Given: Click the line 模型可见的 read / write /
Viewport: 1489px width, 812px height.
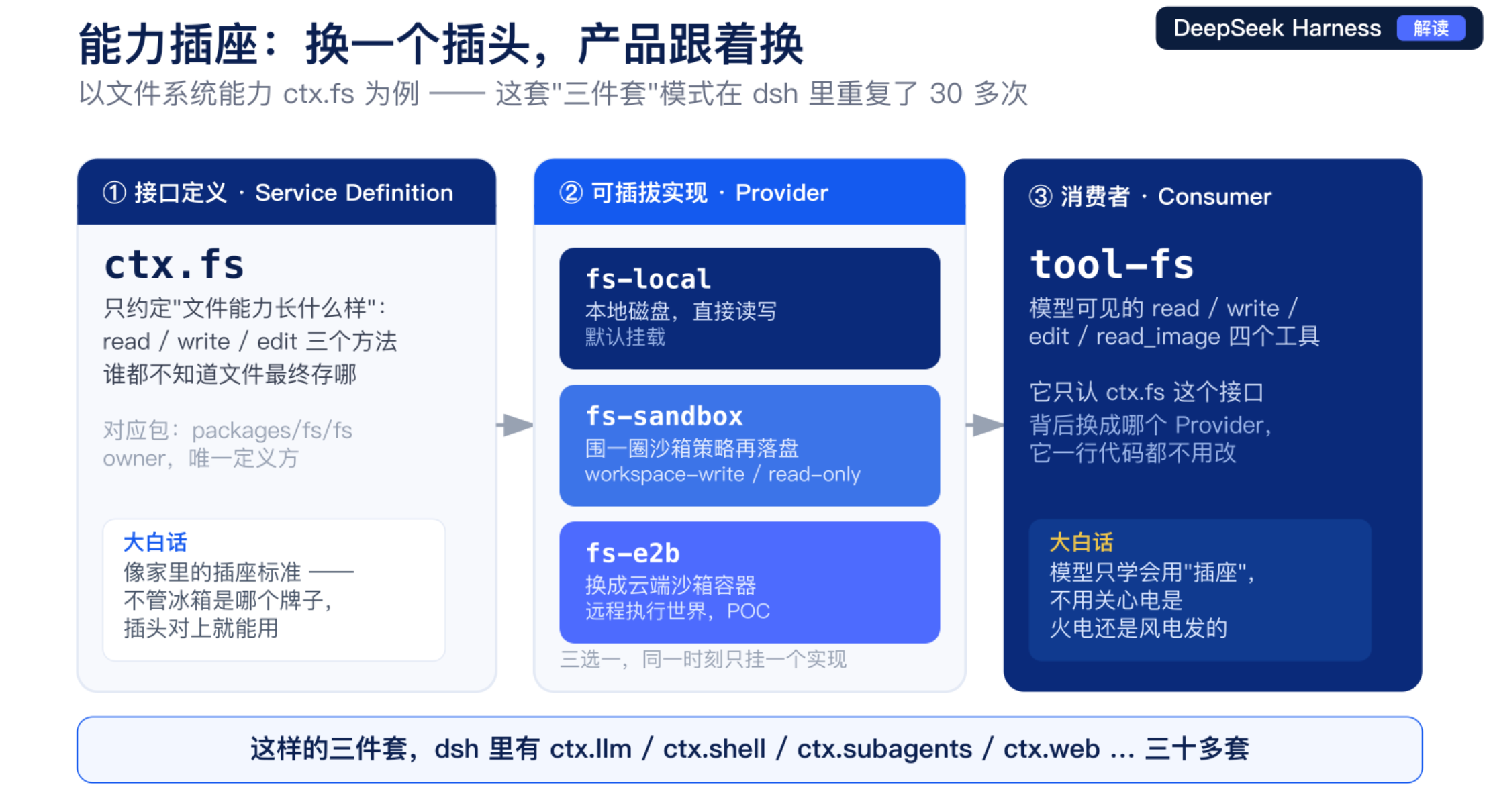Looking at the screenshot, I should [1163, 308].
